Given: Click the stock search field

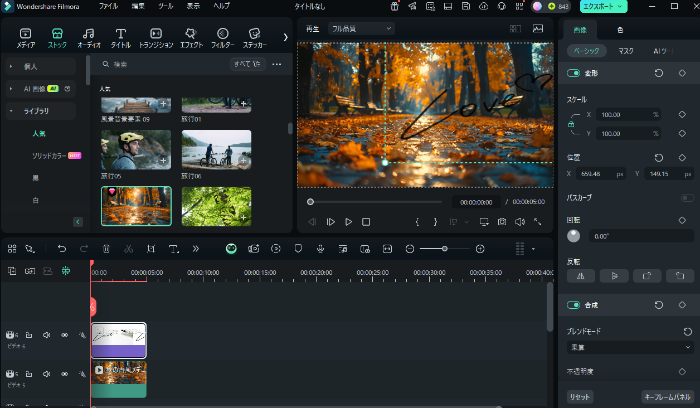Looking at the screenshot, I should [165, 64].
